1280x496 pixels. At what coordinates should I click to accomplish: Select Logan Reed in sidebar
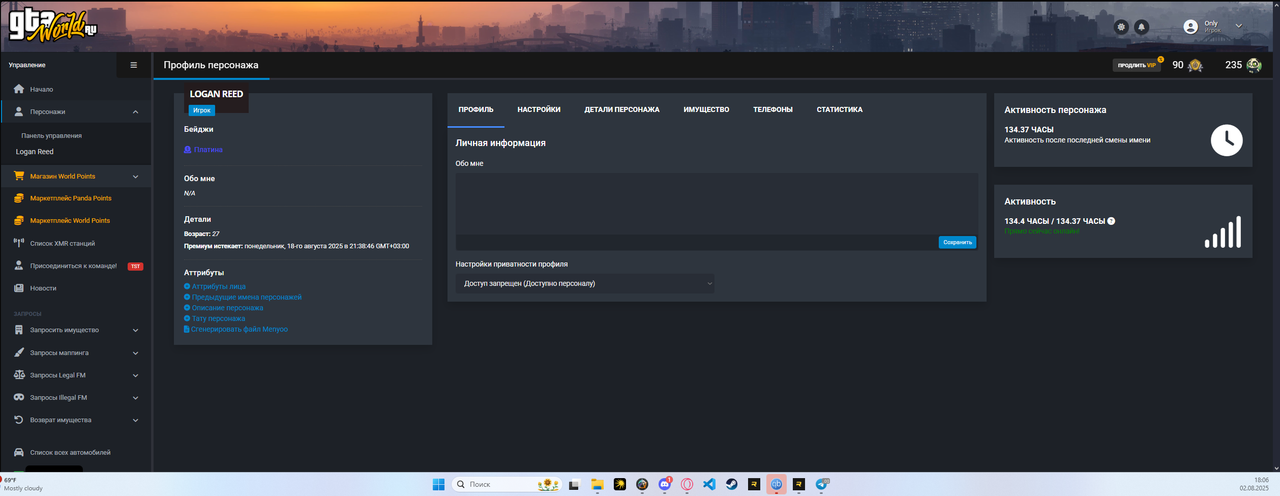point(35,152)
